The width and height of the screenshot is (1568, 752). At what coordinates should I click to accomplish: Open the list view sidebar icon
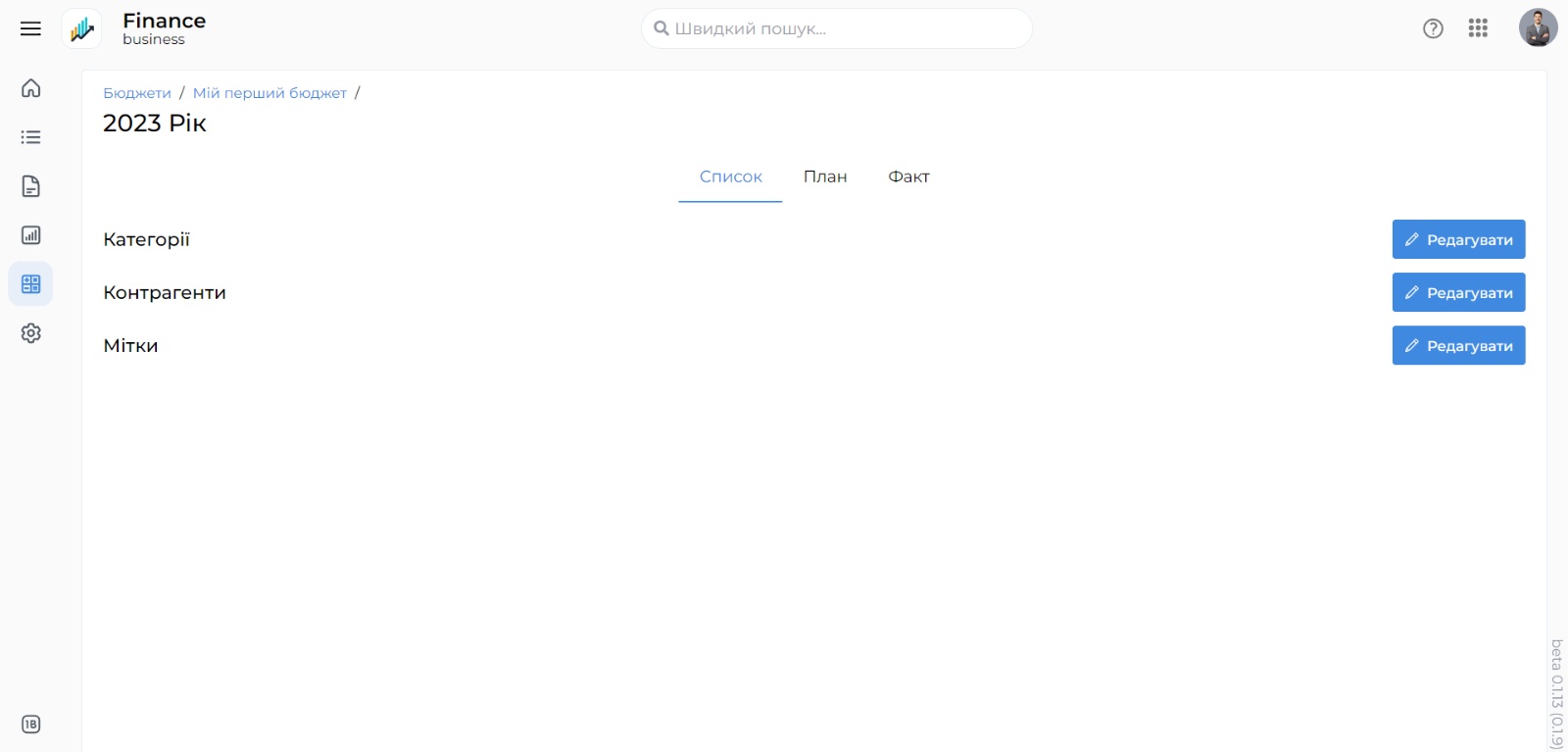point(30,137)
